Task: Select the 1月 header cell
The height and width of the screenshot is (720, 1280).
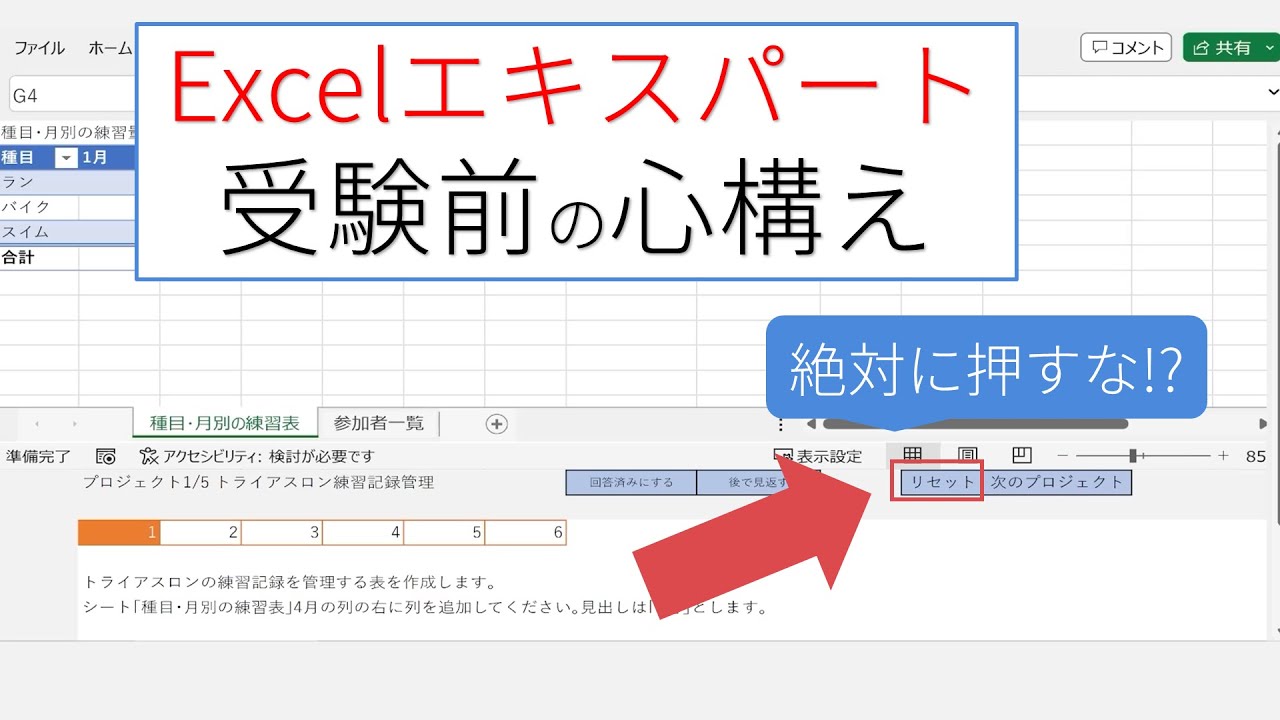Action: pyautogui.click(x=106, y=157)
